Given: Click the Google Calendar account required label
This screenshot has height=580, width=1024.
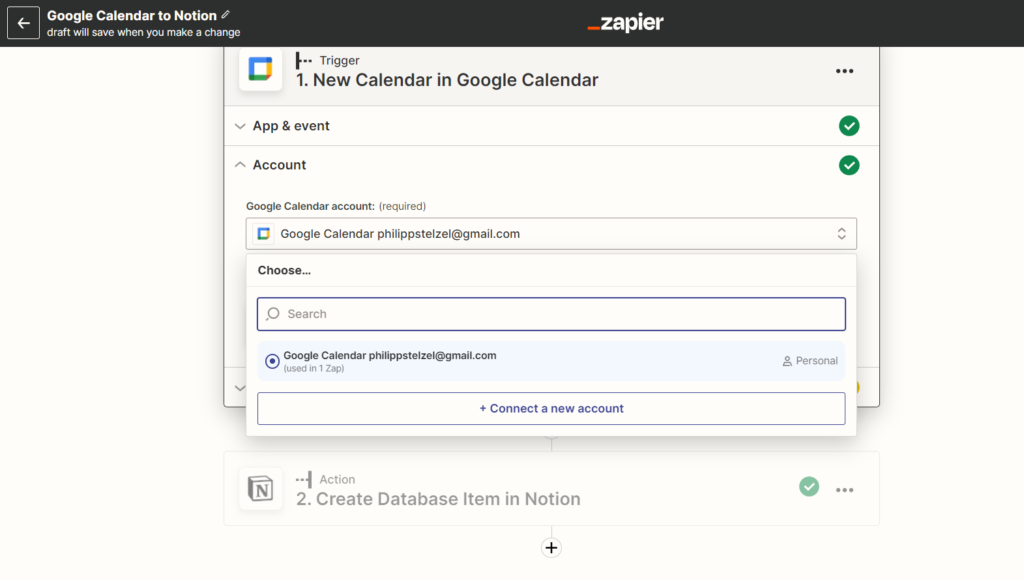Looking at the screenshot, I should (336, 206).
